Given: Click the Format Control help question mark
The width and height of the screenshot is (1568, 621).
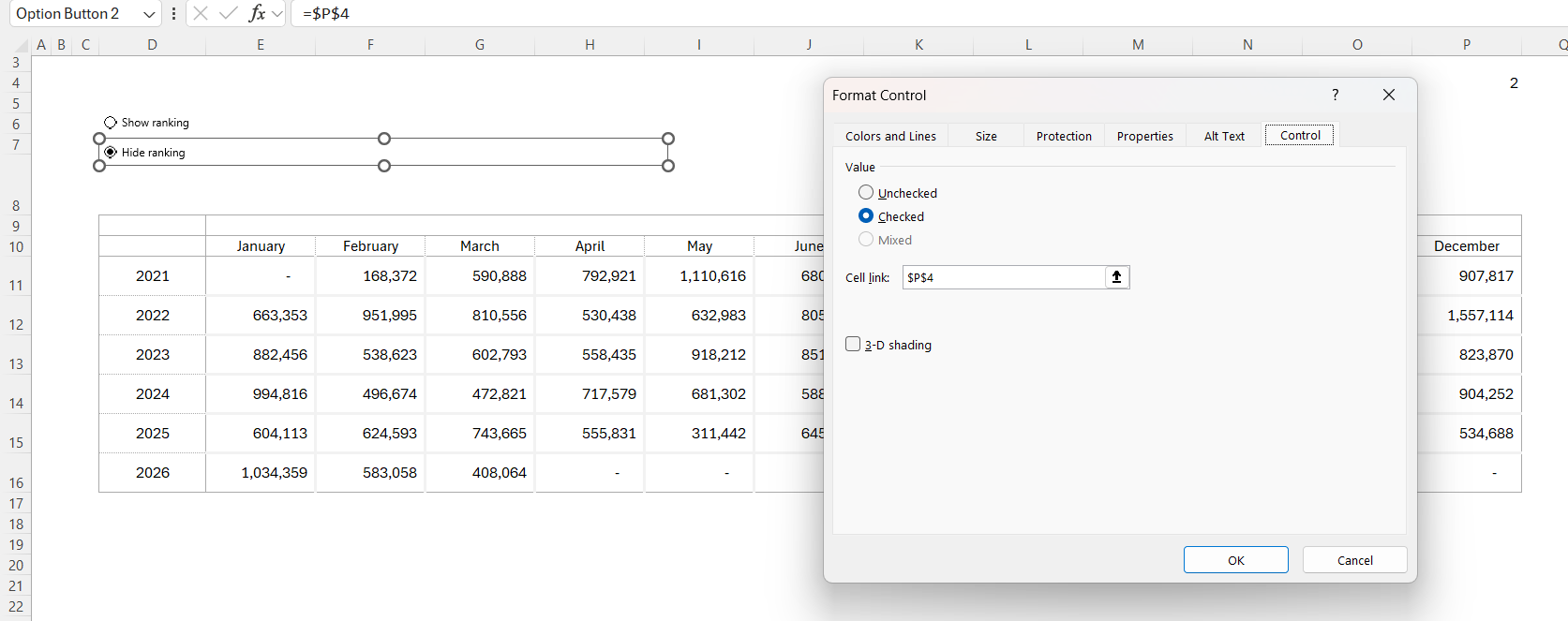Looking at the screenshot, I should tap(1335, 95).
